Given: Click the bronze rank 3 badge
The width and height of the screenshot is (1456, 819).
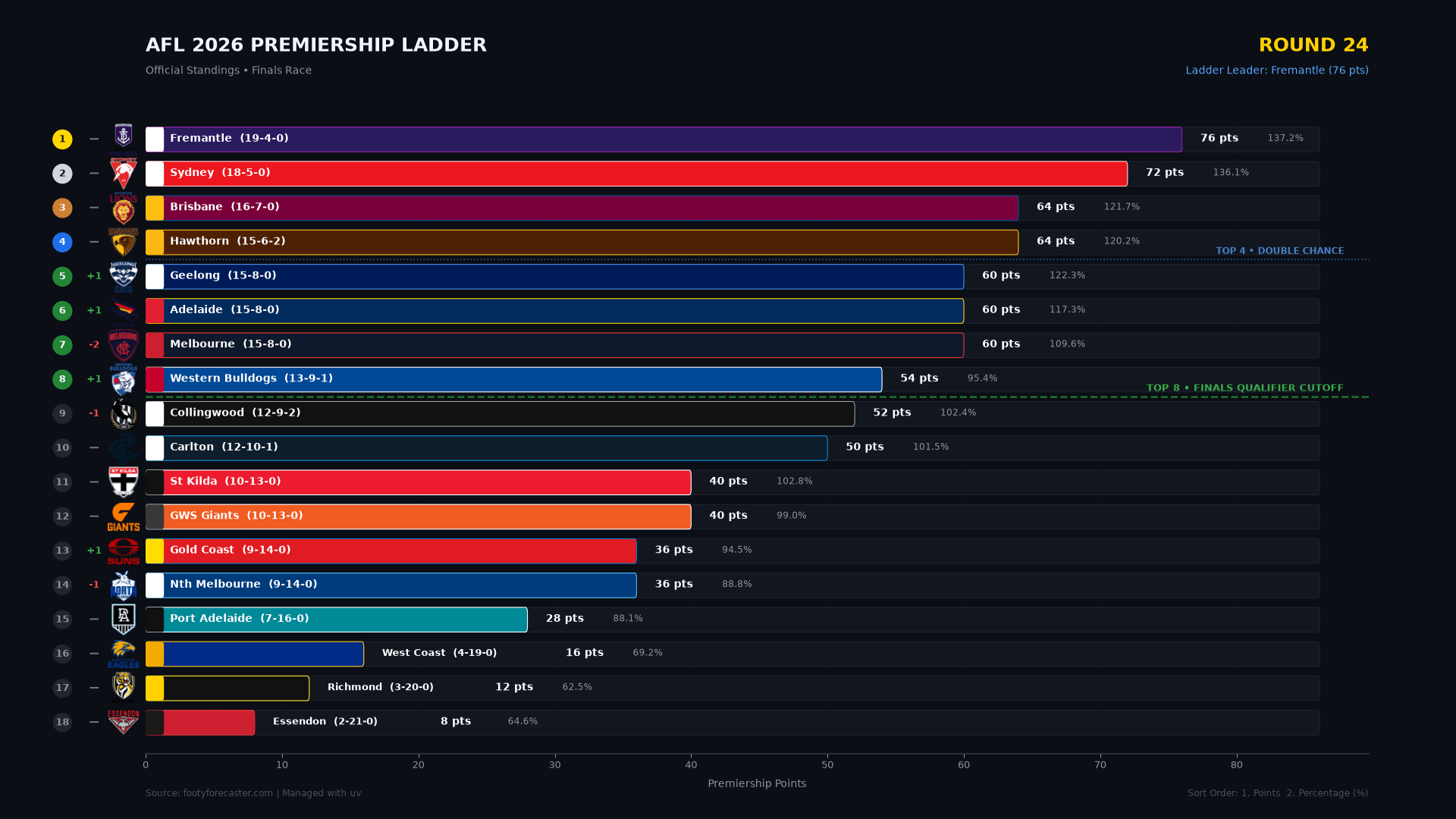Looking at the screenshot, I should pyautogui.click(x=62, y=208).
